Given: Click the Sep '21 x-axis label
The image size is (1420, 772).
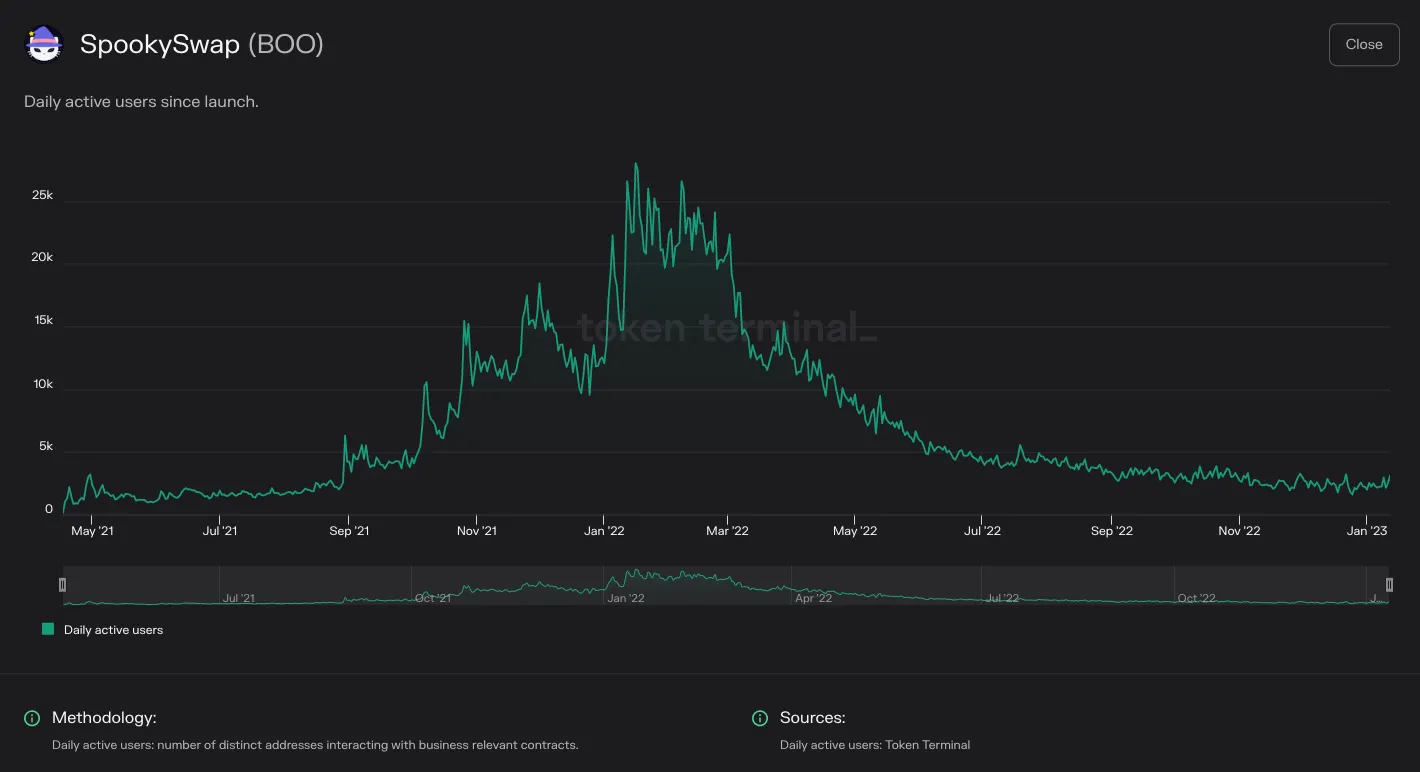Looking at the screenshot, I should click(348, 531).
